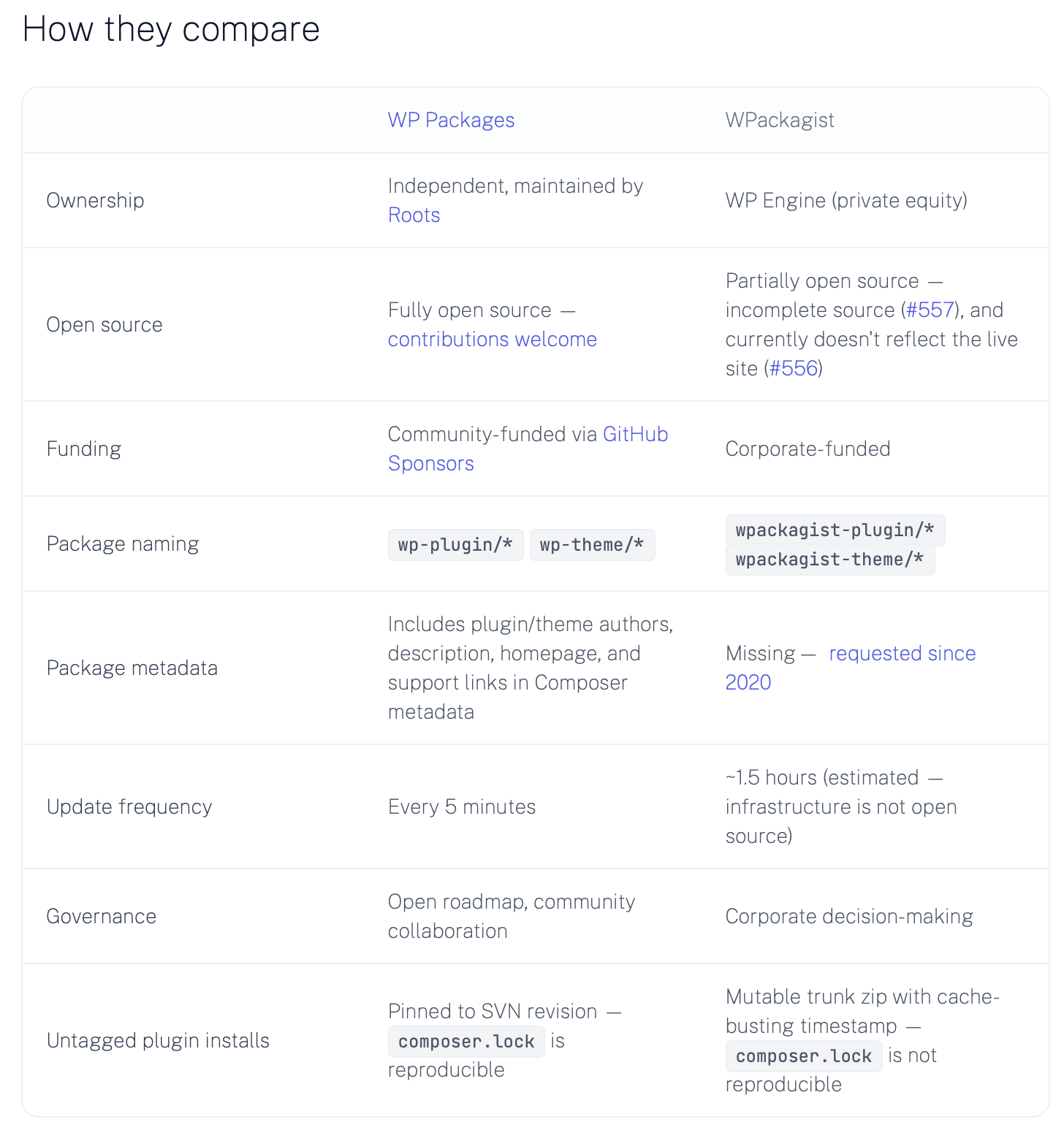Select the wpackagist-theme/* code snippet
The height and width of the screenshot is (1141, 1064).
(829, 560)
